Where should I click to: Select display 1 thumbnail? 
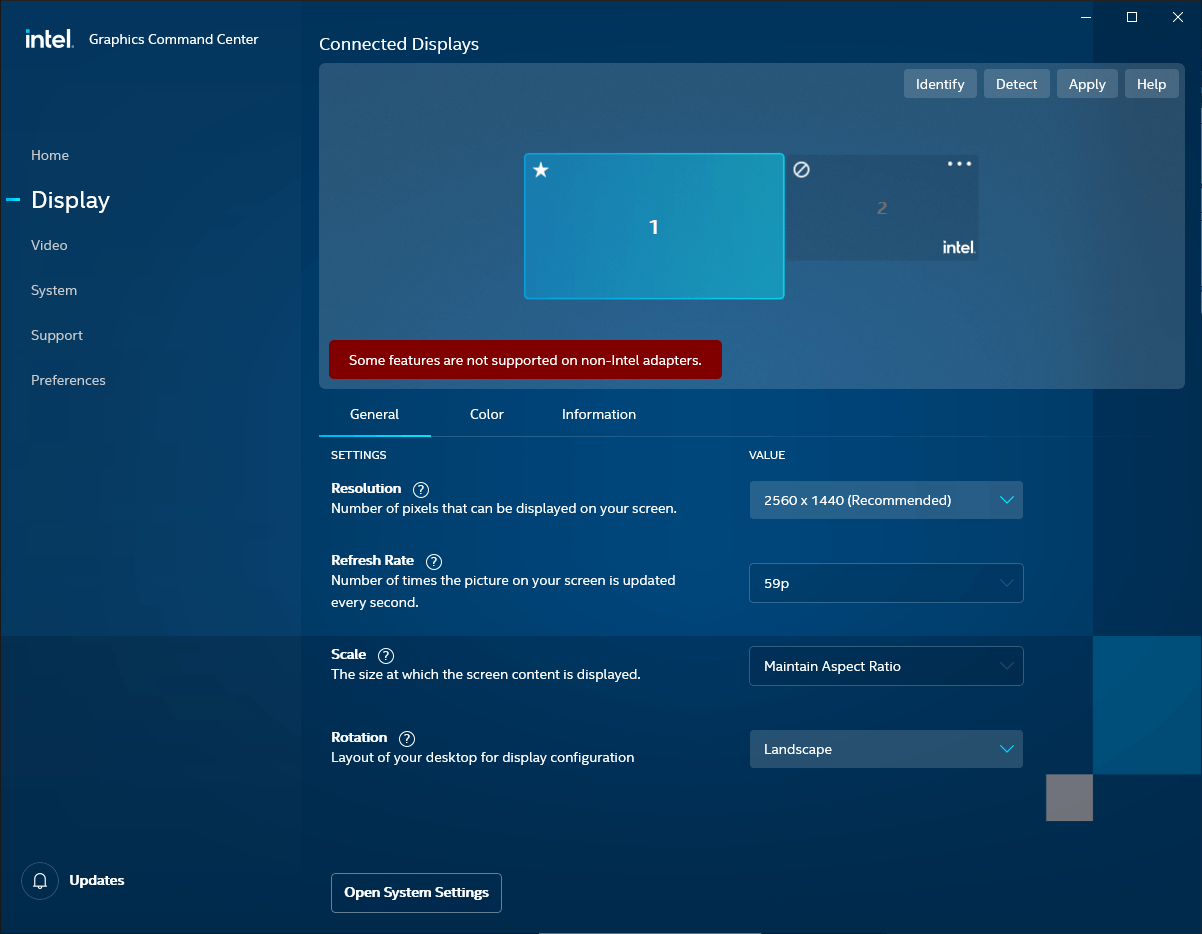pos(654,226)
